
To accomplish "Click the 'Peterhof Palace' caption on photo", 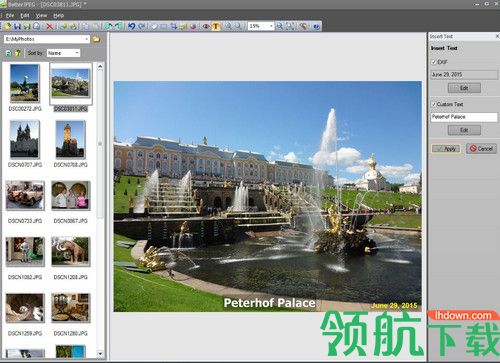I will point(269,303).
